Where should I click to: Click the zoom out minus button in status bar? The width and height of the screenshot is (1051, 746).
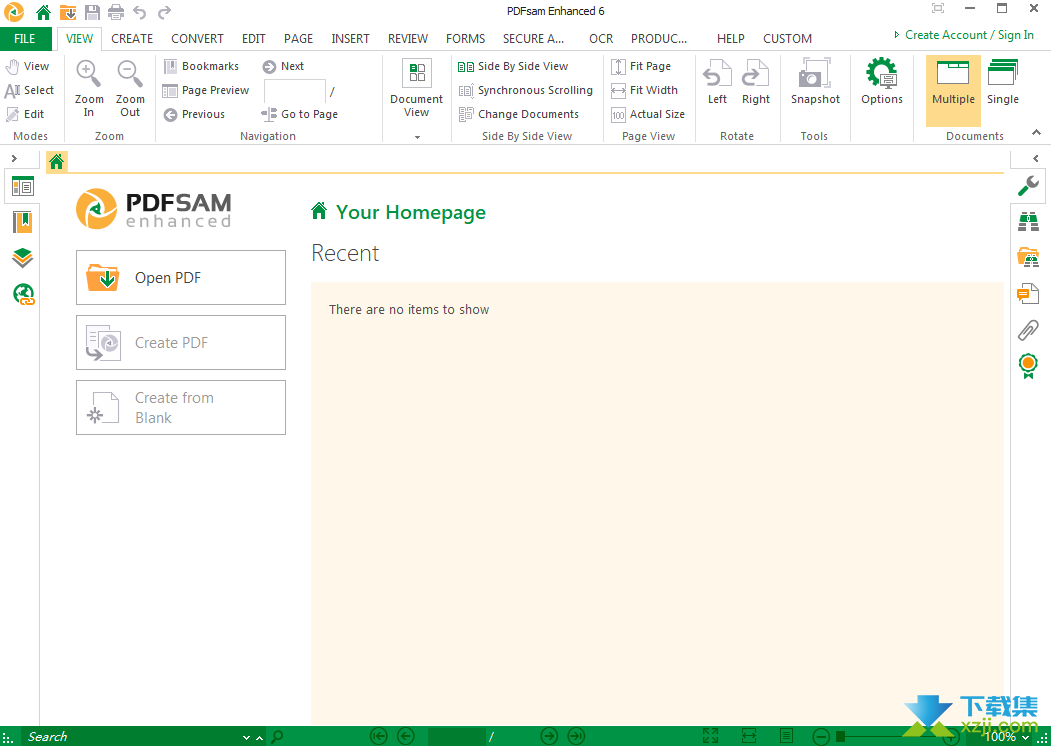[821, 737]
